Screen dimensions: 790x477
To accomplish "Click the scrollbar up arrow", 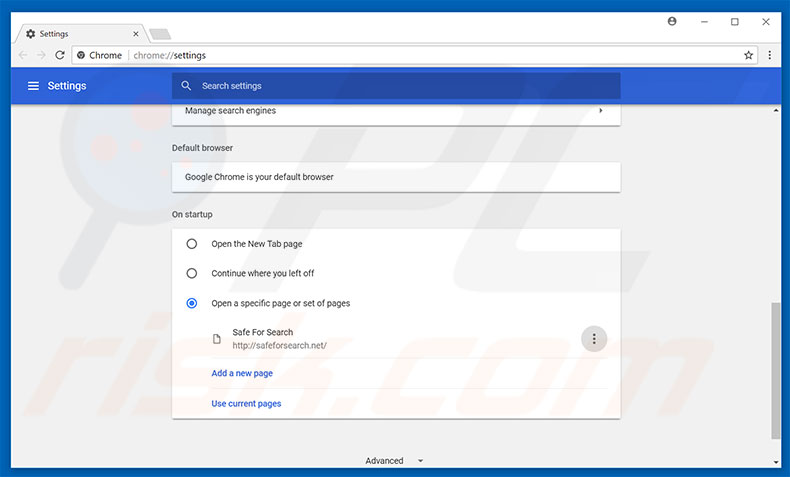I will coord(776,110).
